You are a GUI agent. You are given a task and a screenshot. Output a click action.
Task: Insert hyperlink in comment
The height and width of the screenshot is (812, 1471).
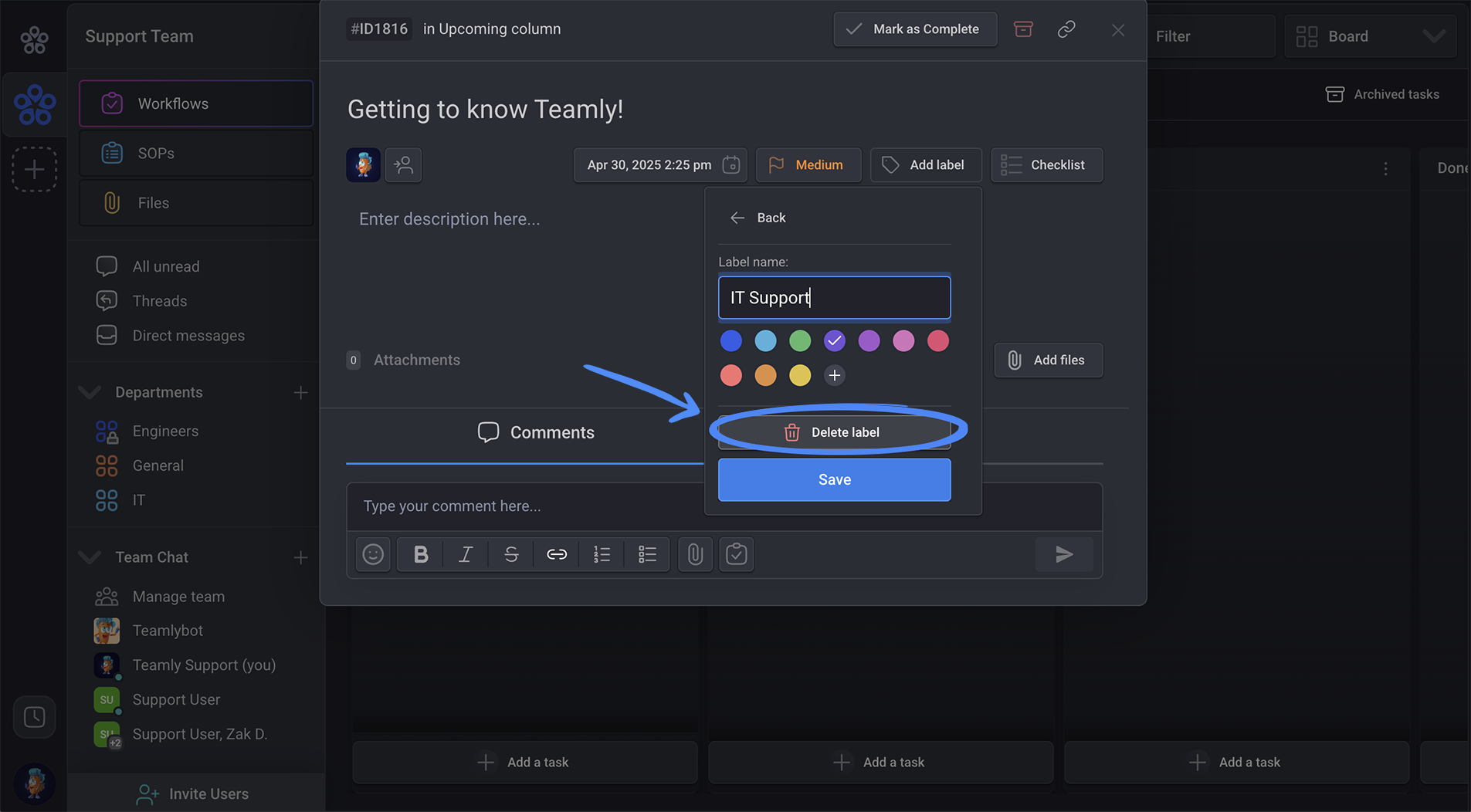click(557, 554)
